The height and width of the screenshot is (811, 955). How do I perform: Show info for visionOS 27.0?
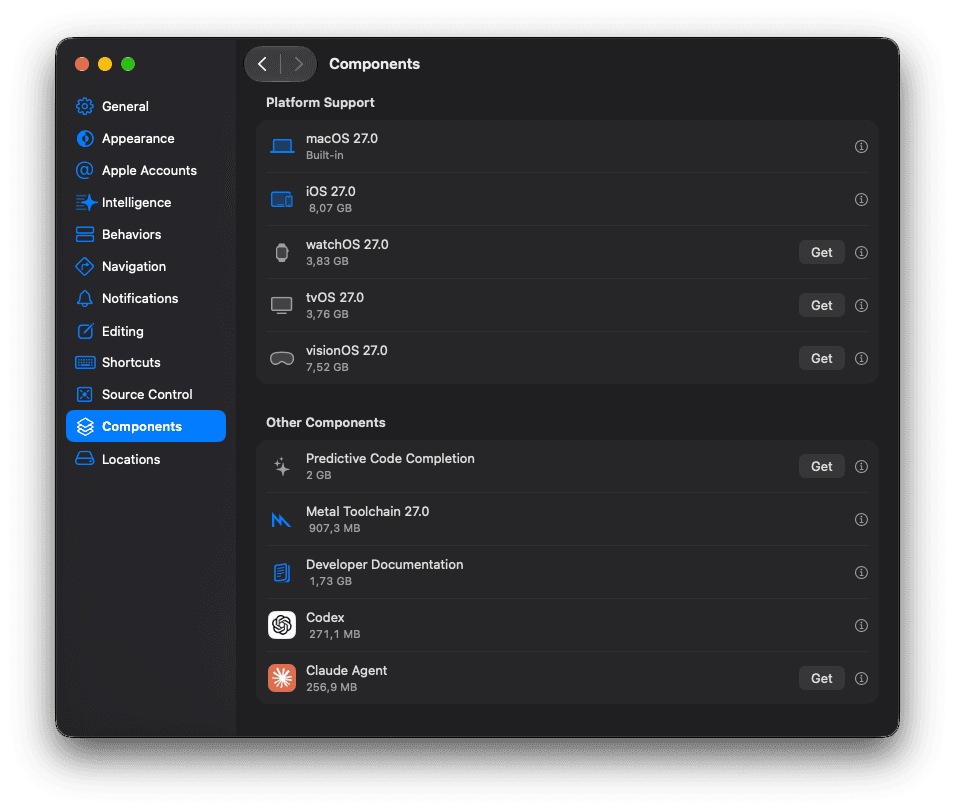(861, 358)
